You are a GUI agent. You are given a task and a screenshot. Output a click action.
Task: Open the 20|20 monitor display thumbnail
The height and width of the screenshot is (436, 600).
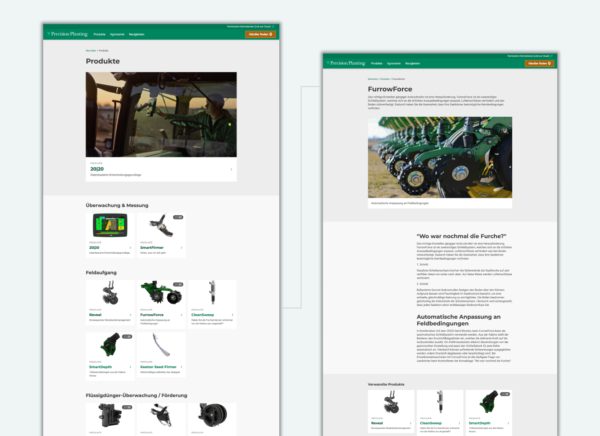tap(110, 225)
